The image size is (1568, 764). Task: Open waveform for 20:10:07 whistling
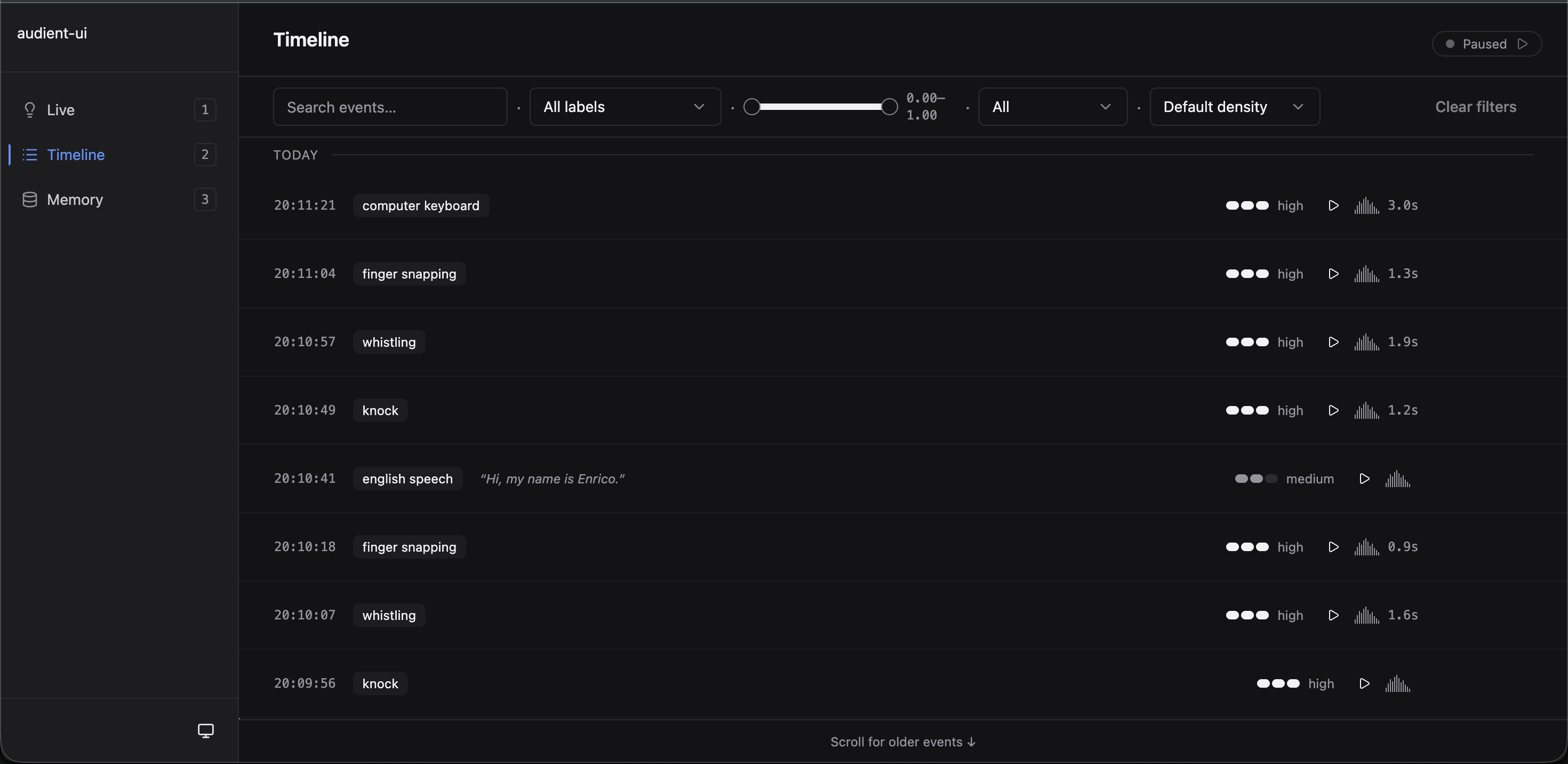pyautogui.click(x=1366, y=616)
